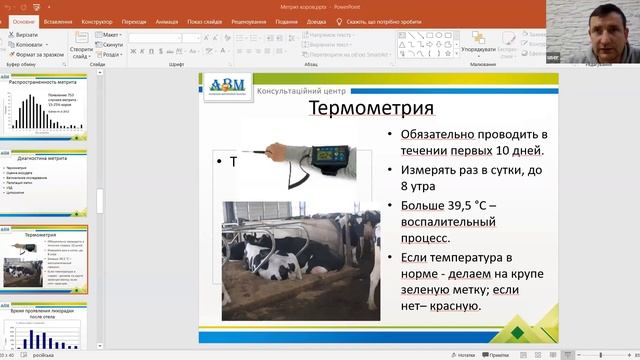
Task: Select the star shape in shapes gallery
Action: [448, 53]
